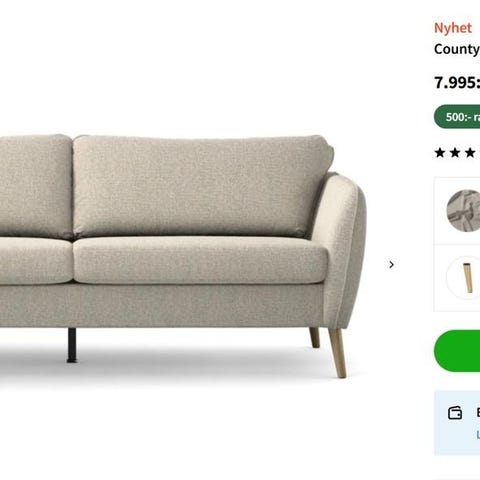Expand the leg selection row
The width and height of the screenshot is (480, 480).
coord(457,278)
